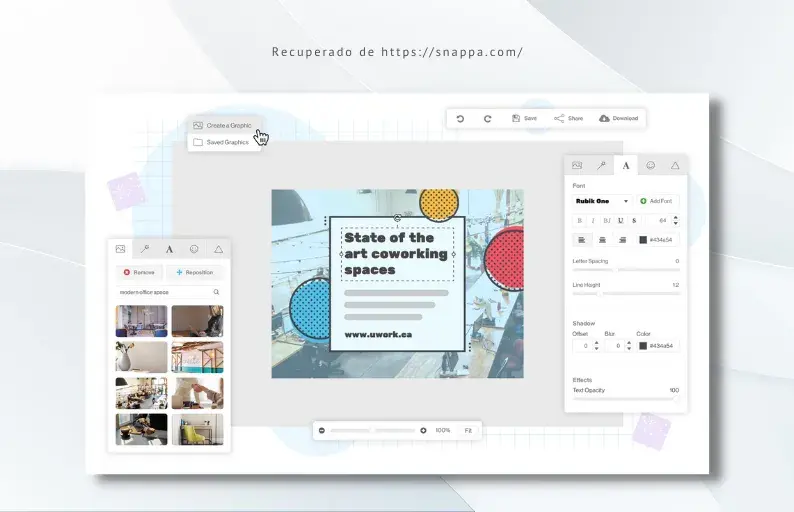This screenshot has width=794, height=512.
Task: Open Graphics smiley tab in right font panel
Action: (650, 165)
